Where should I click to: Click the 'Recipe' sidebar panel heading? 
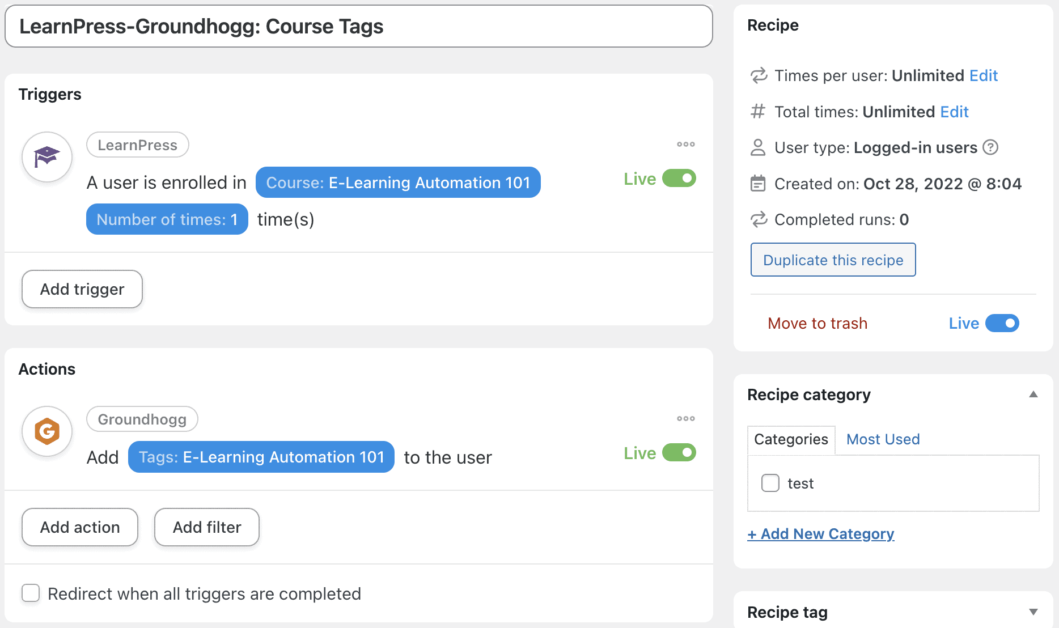[x=773, y=25]
